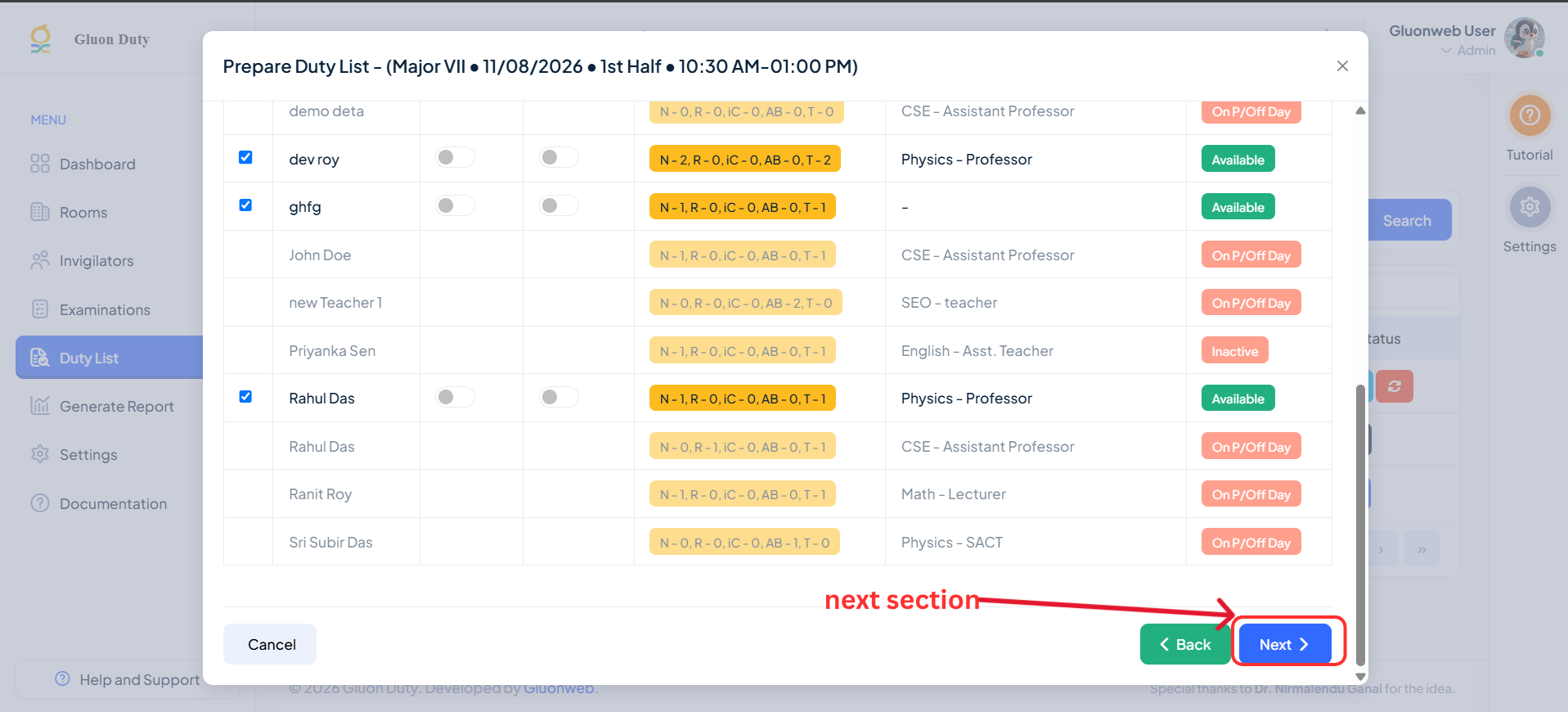Viewport: 1568px width, 712px height.
Task: Click the Gluon Duty logo icon
Action: pyautogui.click(x=40, y=38)
